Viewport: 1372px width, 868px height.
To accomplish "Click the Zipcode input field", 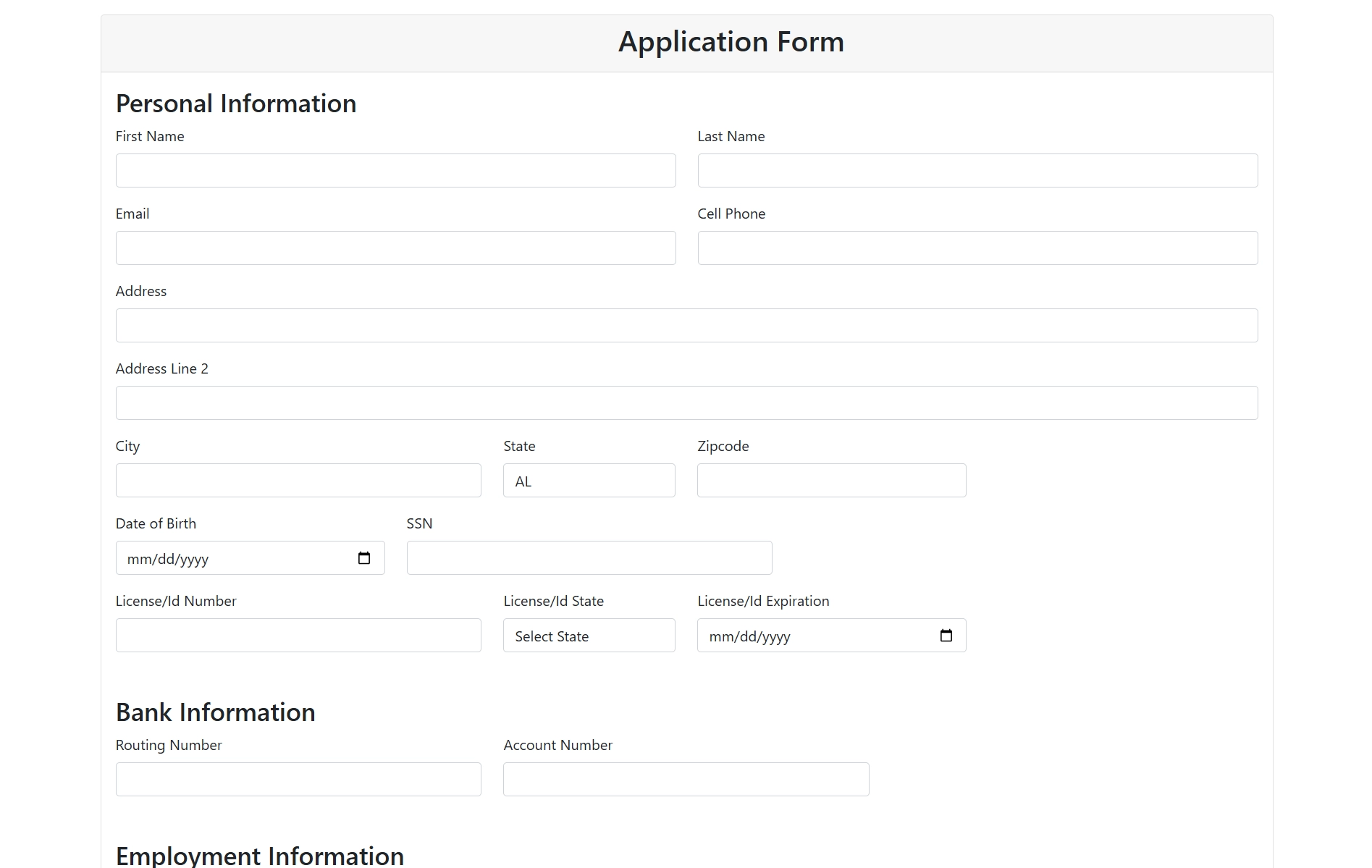I will 831,481.
